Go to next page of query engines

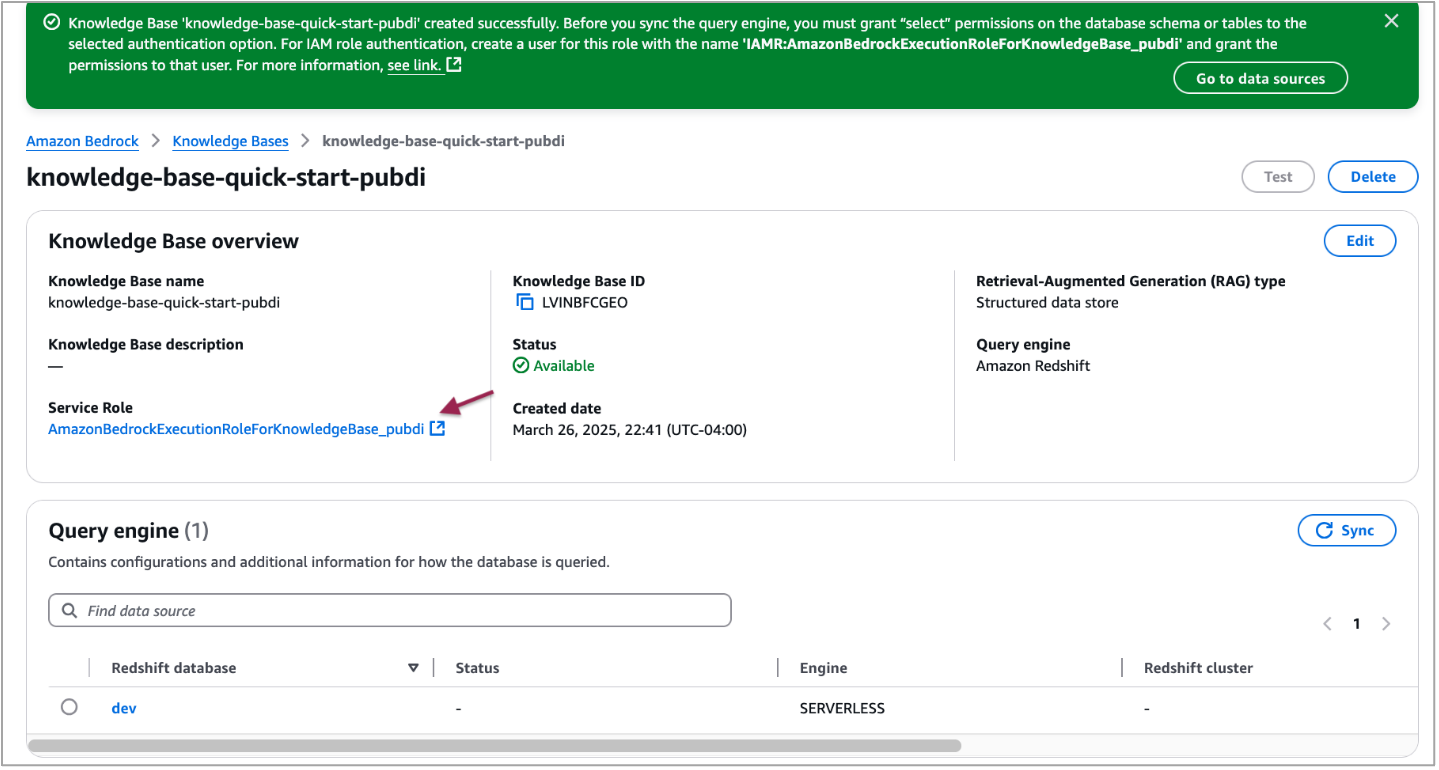pos(1386,624)
